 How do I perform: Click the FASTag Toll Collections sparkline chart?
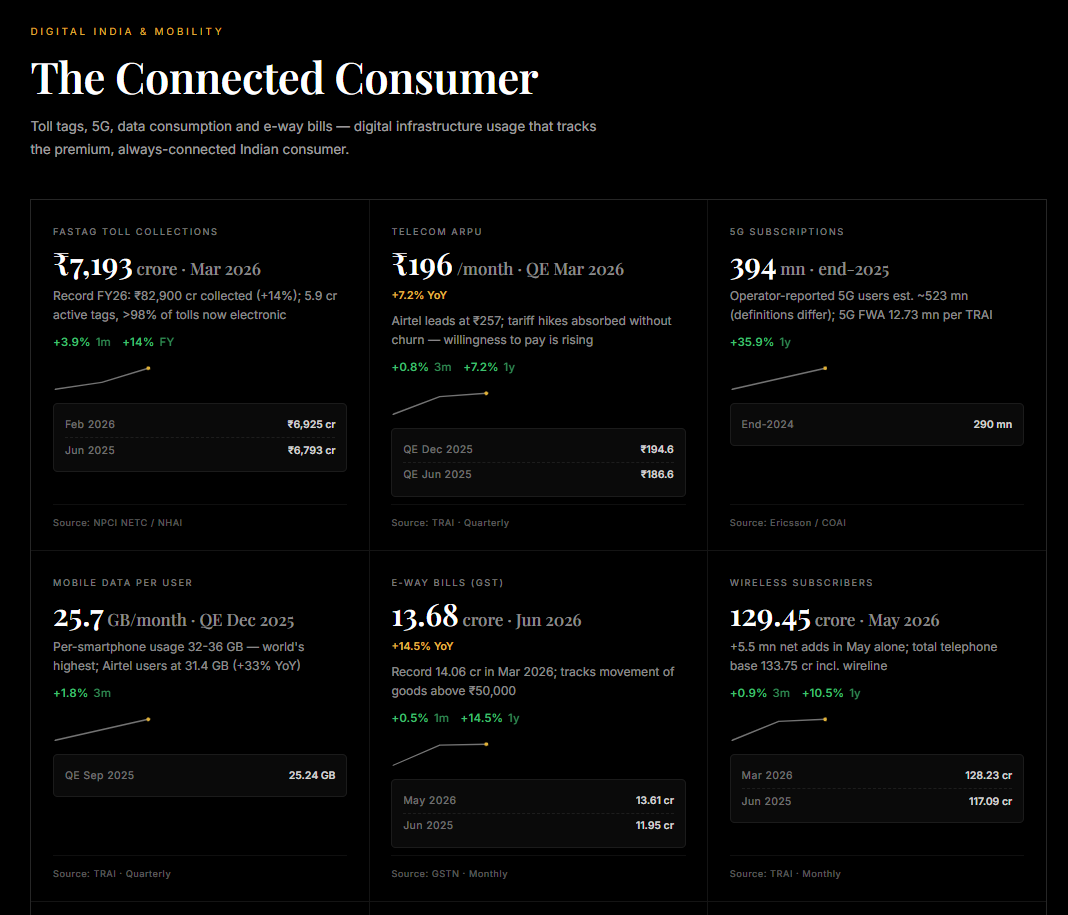coord(102,379)
